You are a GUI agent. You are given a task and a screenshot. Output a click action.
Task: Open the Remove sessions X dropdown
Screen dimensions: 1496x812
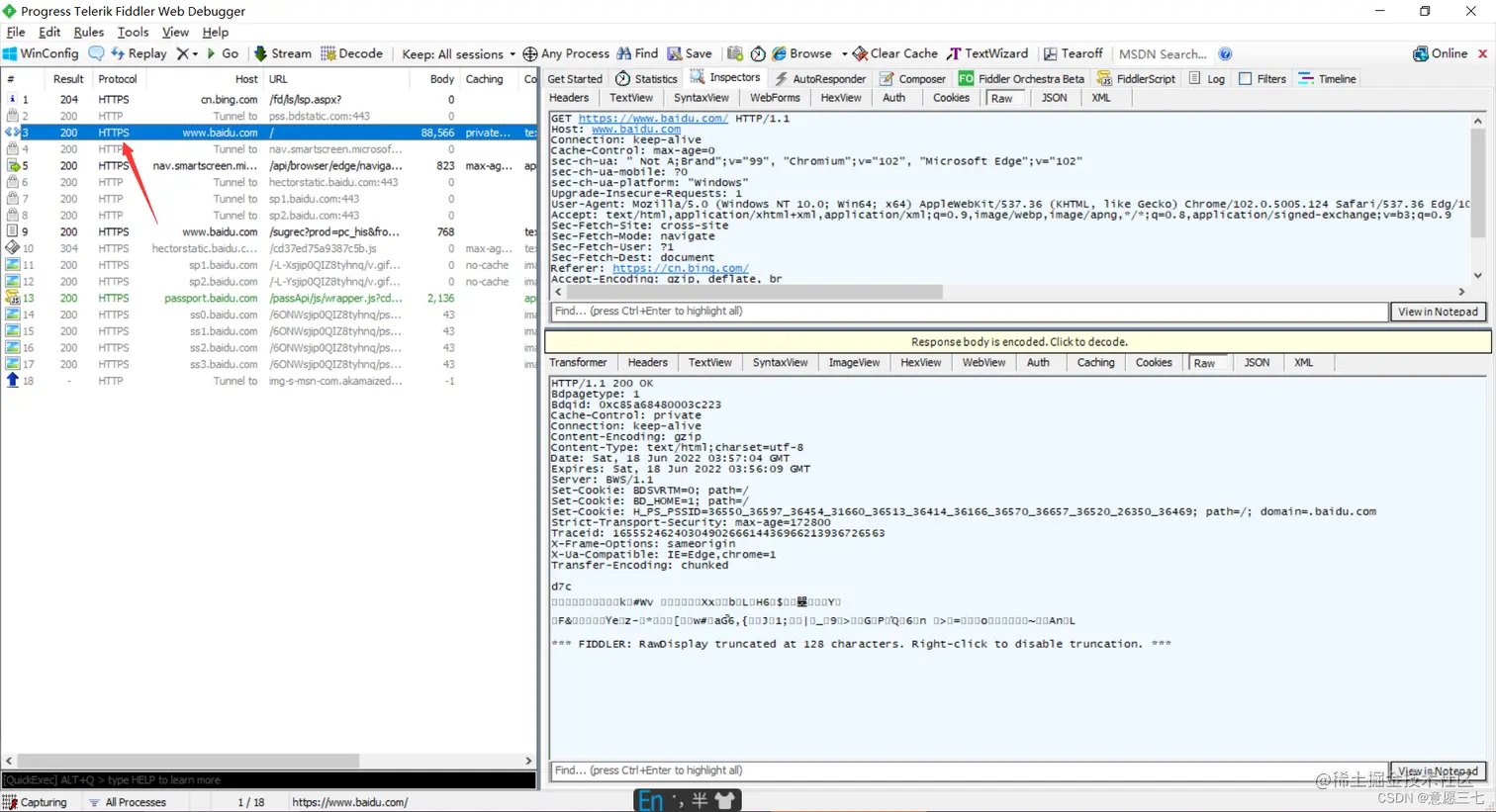(187, 53)
